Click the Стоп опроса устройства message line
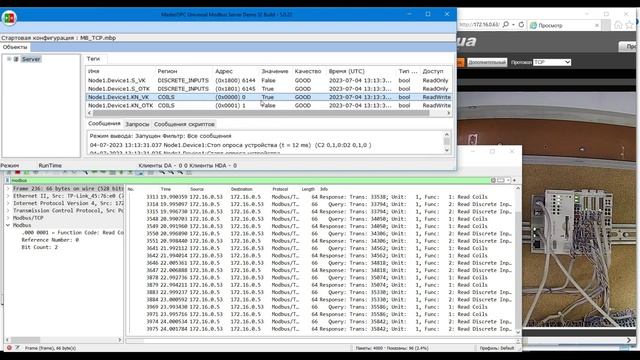The image size is (640, 360). (x=231, y=145)
